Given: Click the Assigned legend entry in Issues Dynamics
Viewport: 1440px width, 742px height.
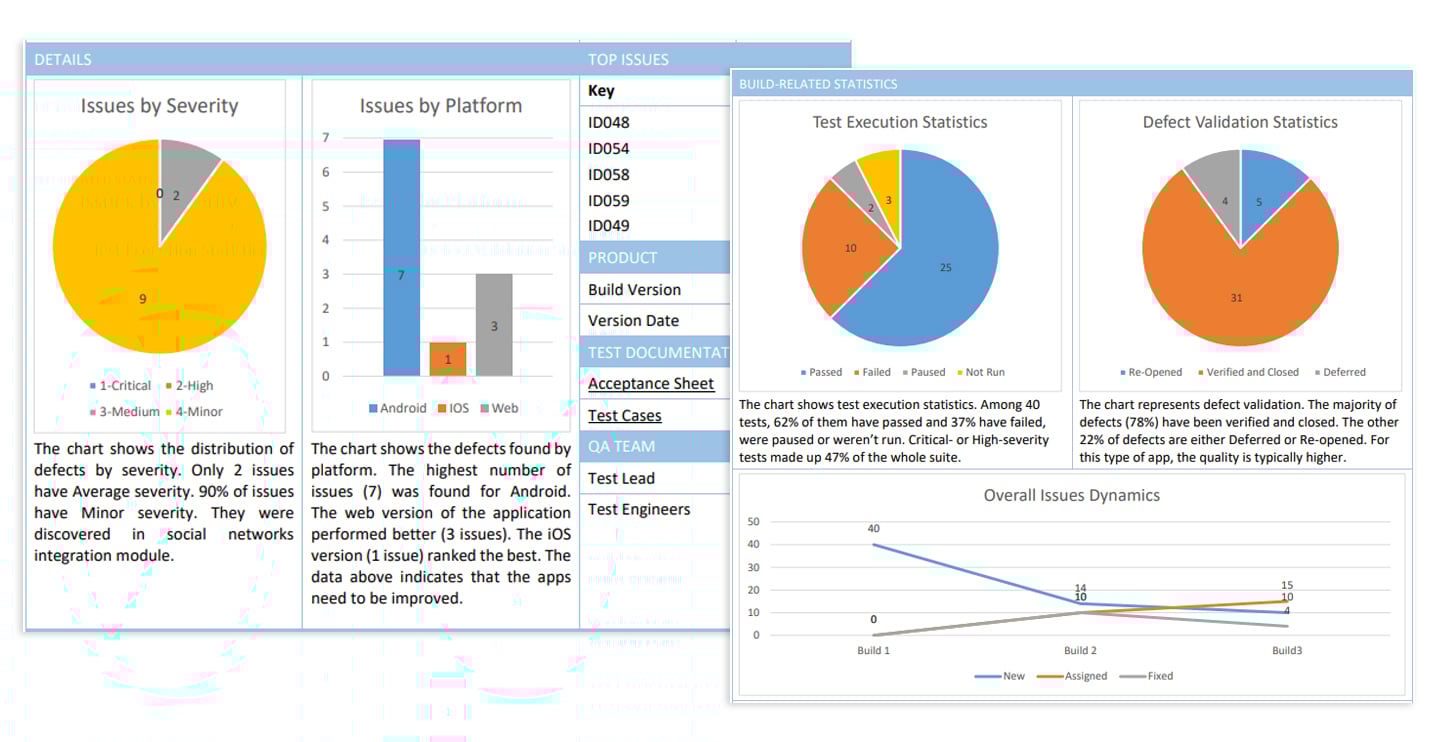Looking at the screenshot, I should 1085,676.
